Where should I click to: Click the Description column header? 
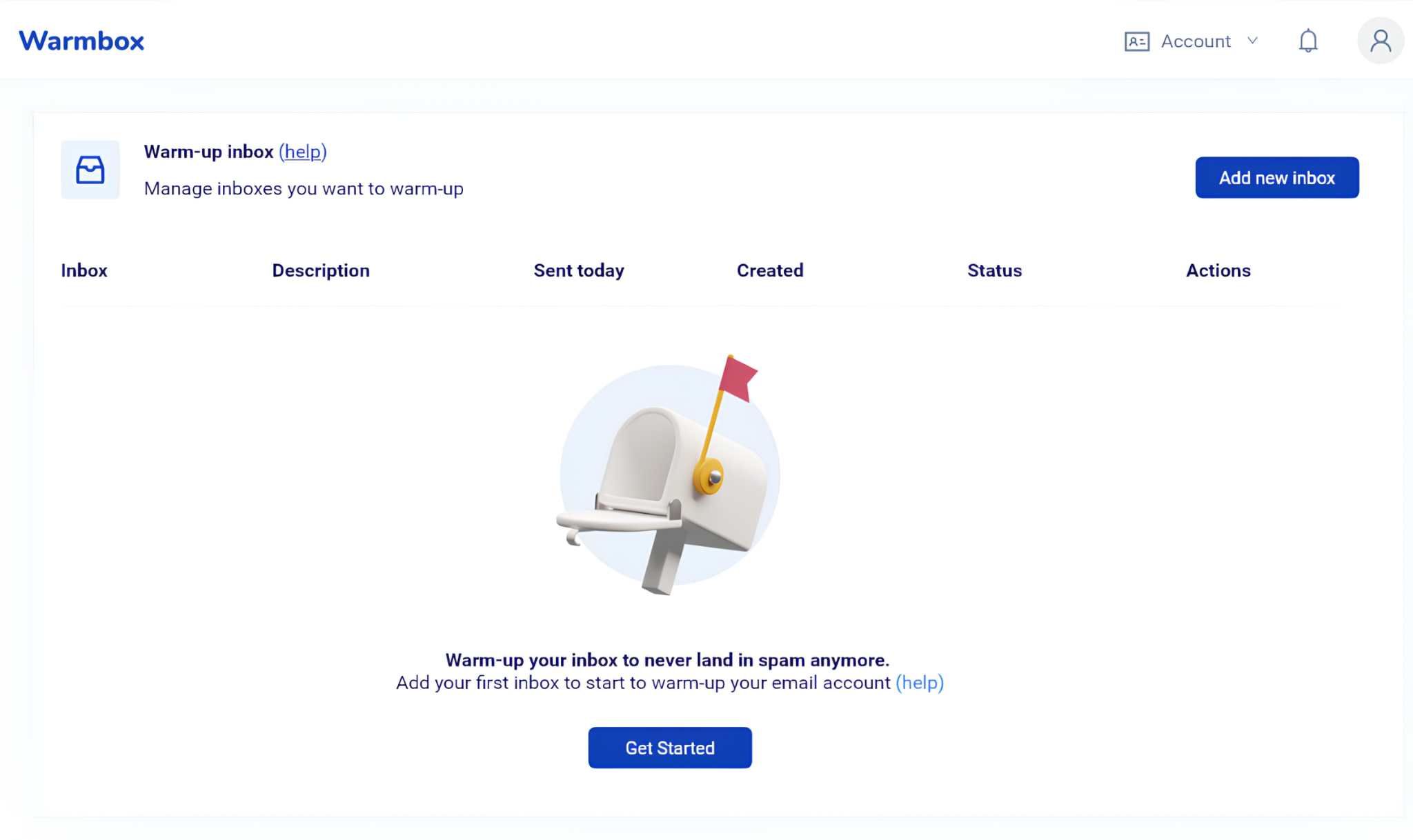click(321, 270)
